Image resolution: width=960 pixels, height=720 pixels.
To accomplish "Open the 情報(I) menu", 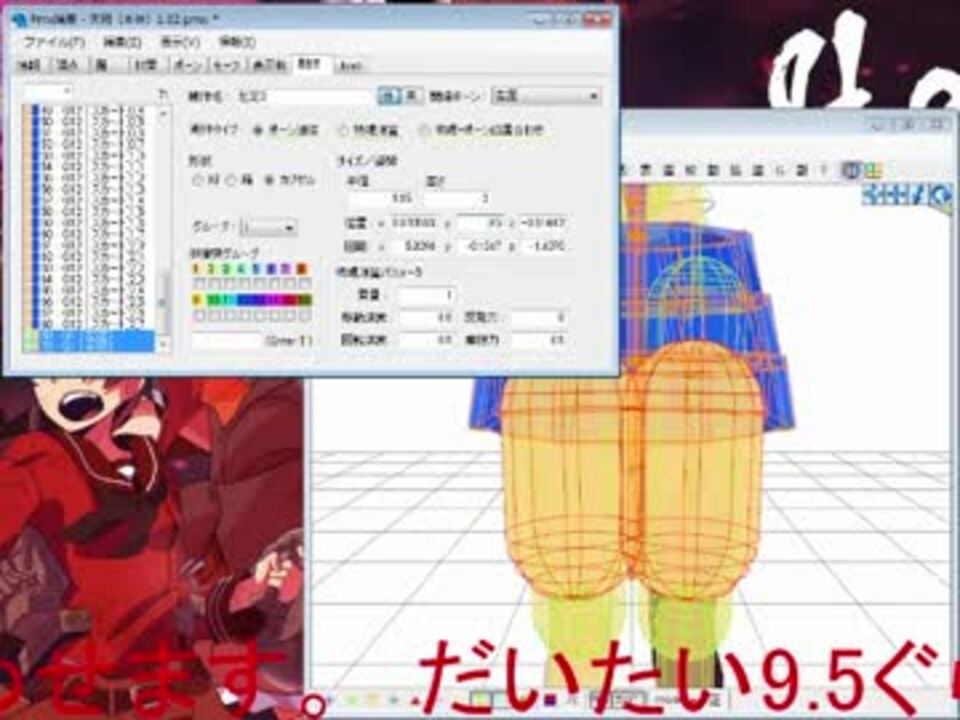I will pyautogui.click(x=237, y=42).
